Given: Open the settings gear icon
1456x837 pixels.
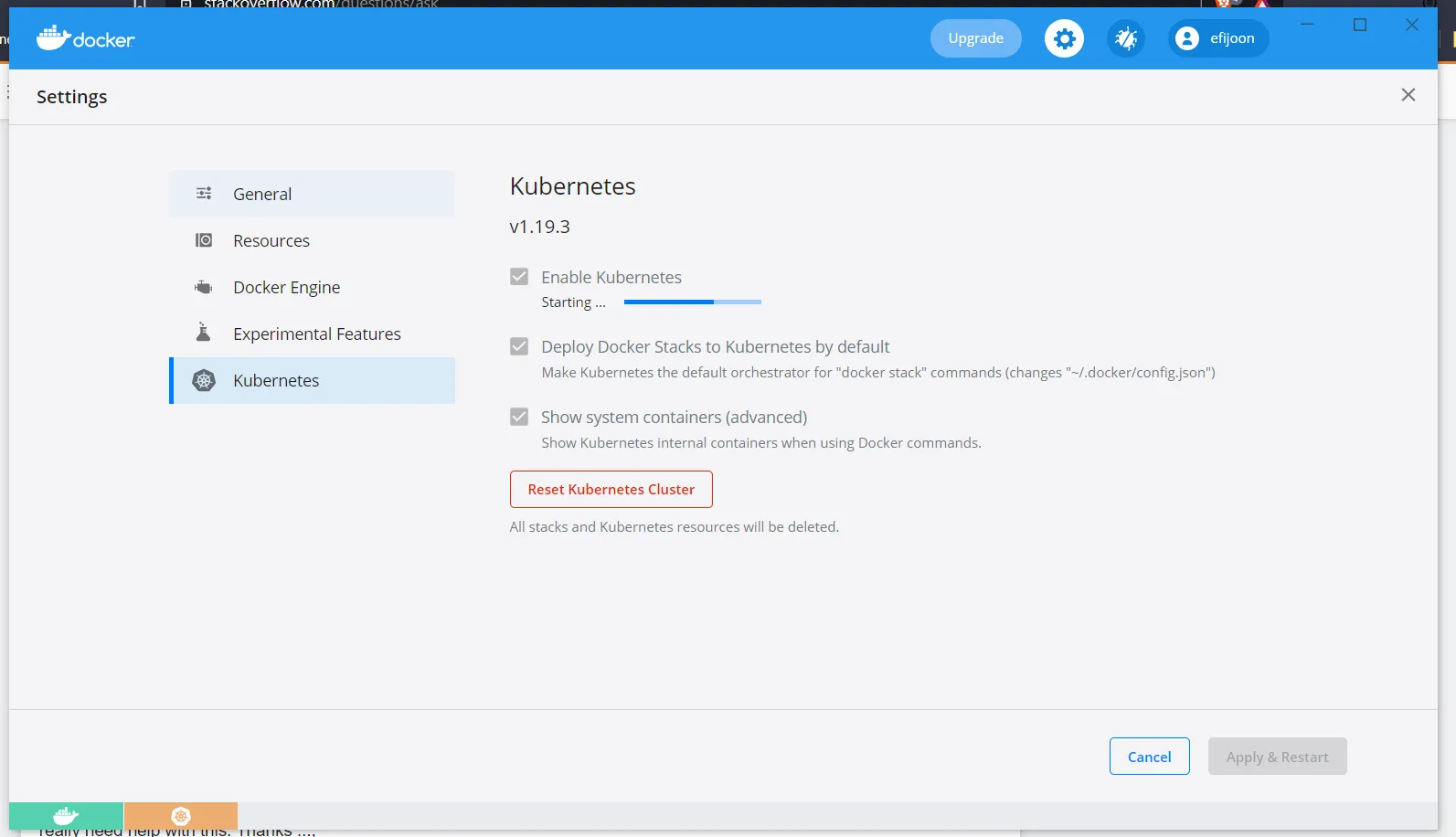Looking at the screenshot, I should point(1064,38).
